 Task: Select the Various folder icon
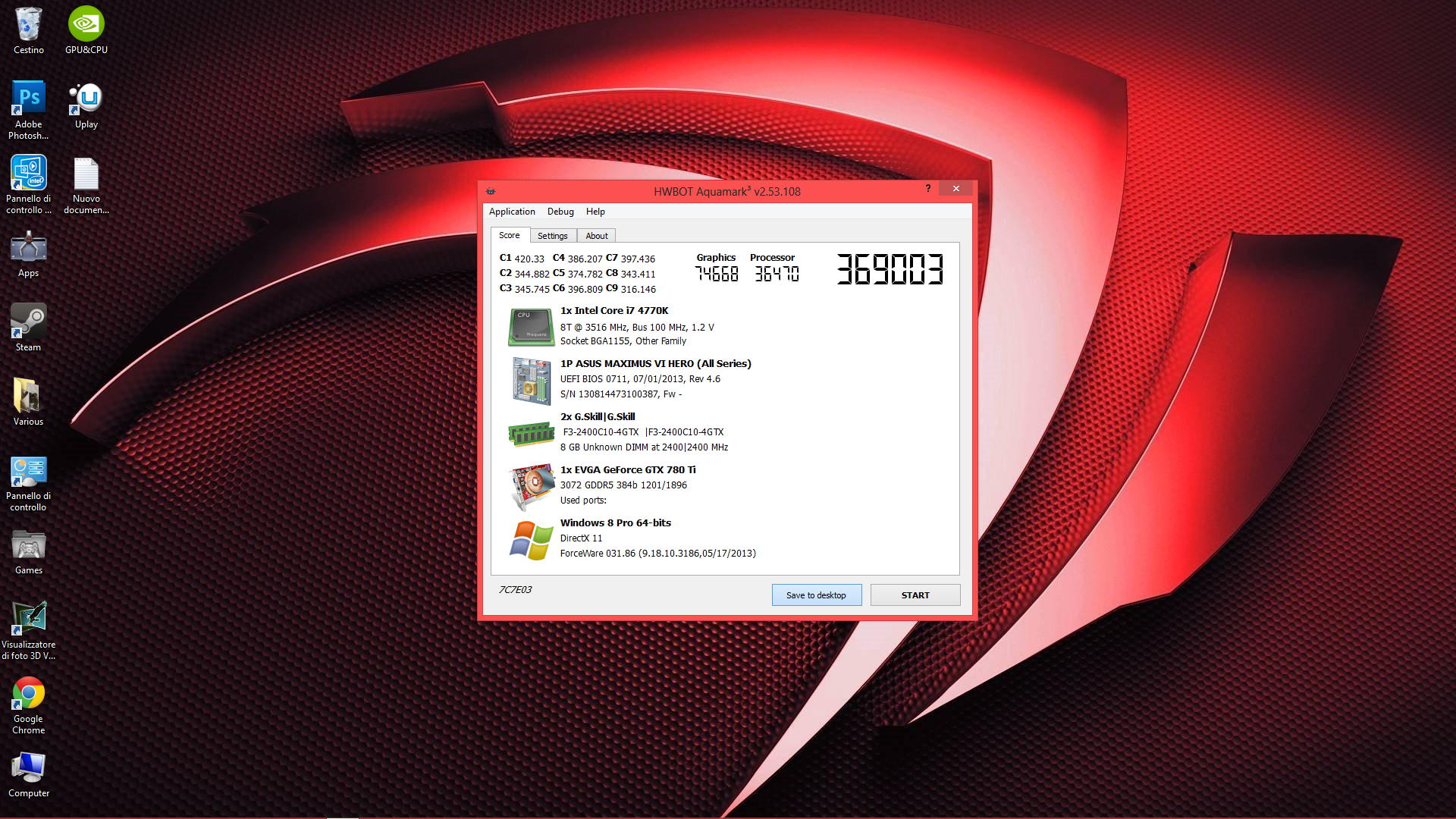click(x=28, y=403)
